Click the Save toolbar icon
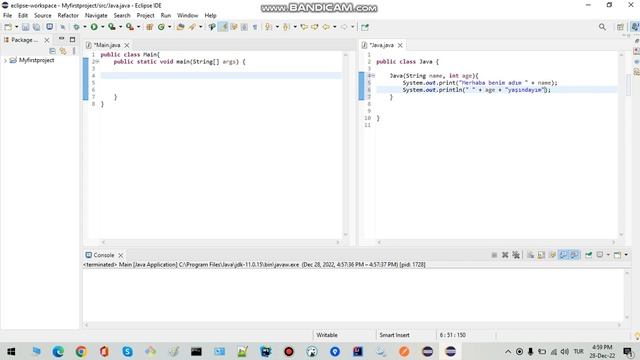Viewport: 640px width, 360px height. point(25,27)
